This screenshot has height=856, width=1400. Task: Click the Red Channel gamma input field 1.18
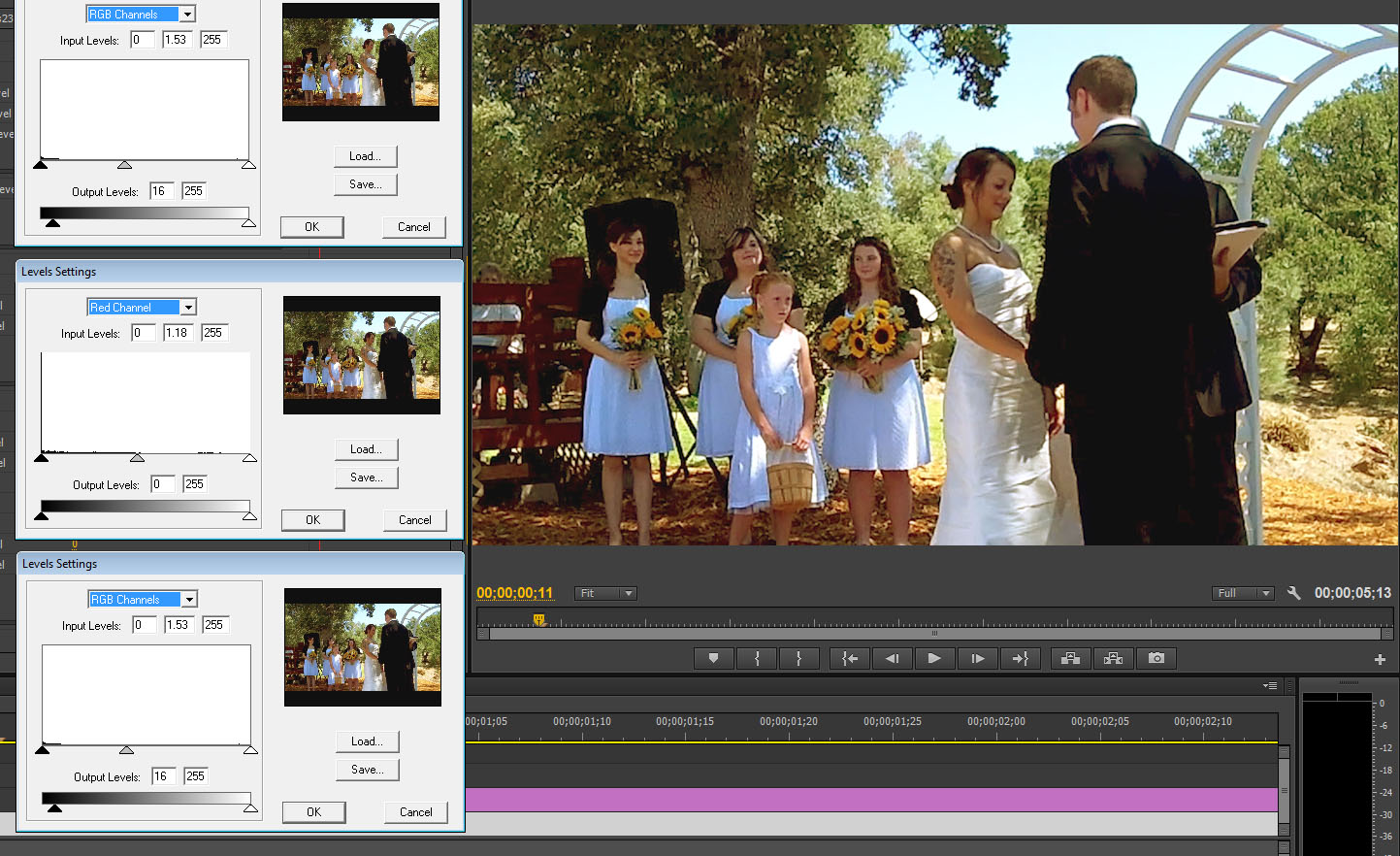(179, 333)
